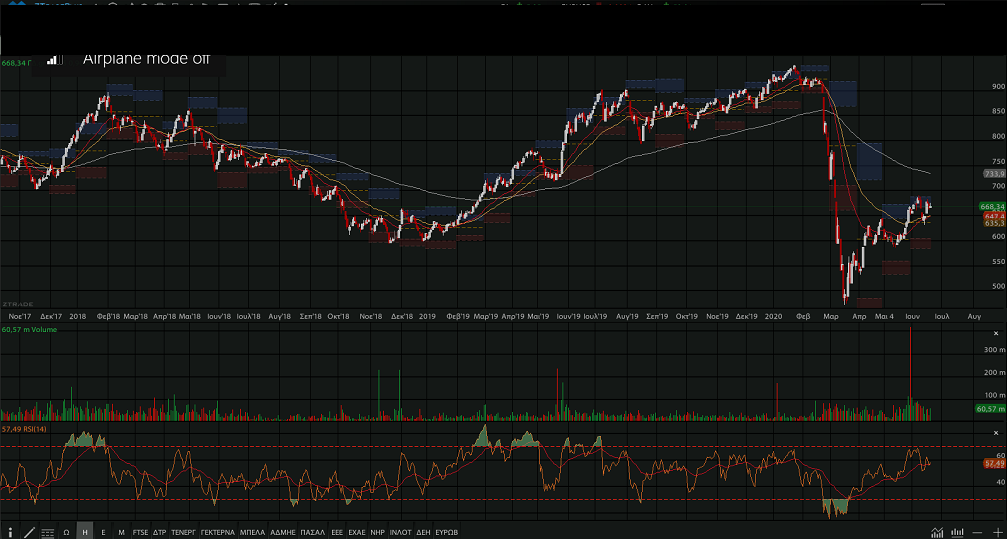Open the FTSE symbol tab
Image resolution: width=1007 pixels, height=539 pixels.
140,532
